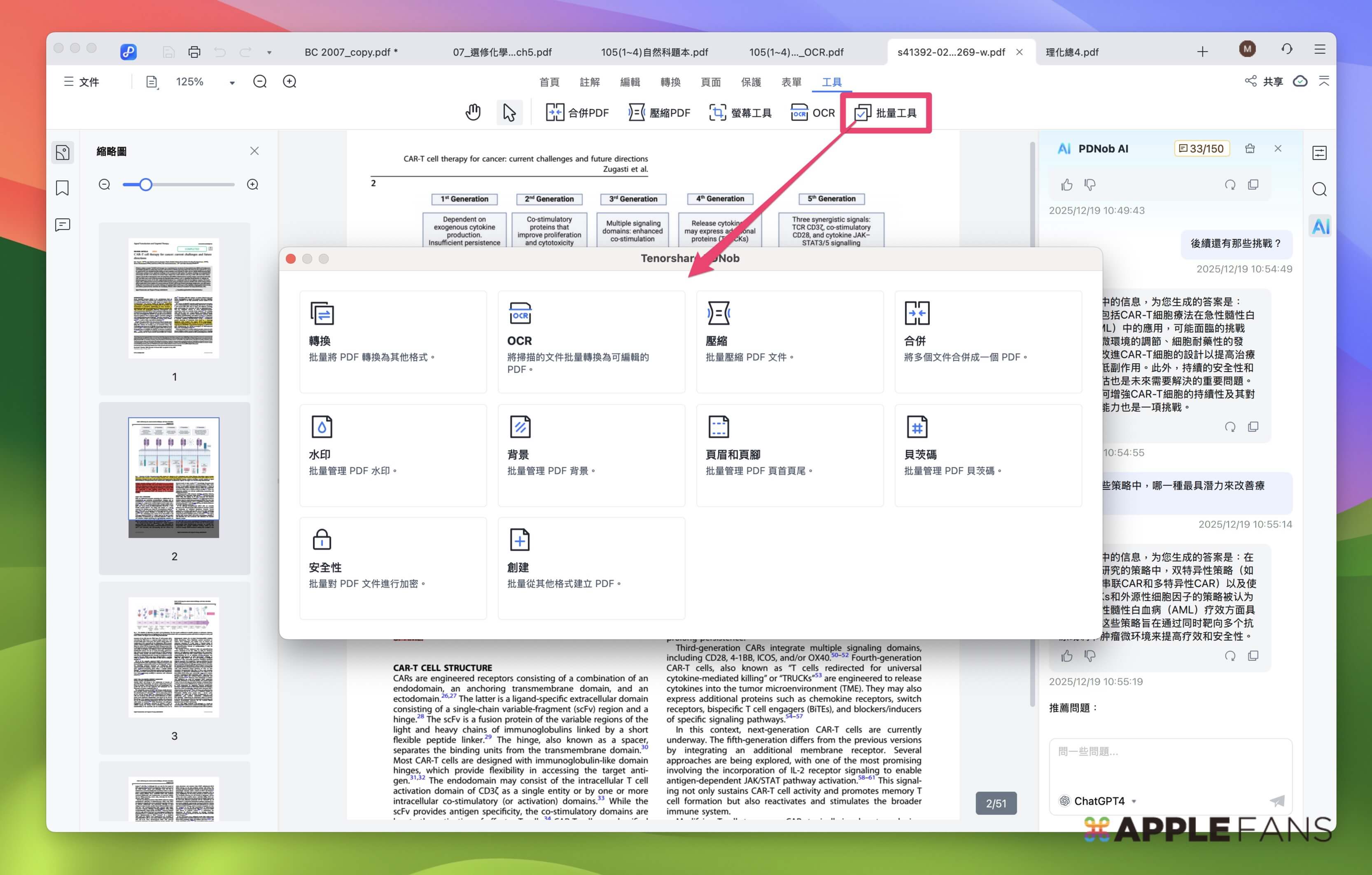Toggle the PDNob AI side panel button
1372x875 pixels.
click(x=1320, y=226)
